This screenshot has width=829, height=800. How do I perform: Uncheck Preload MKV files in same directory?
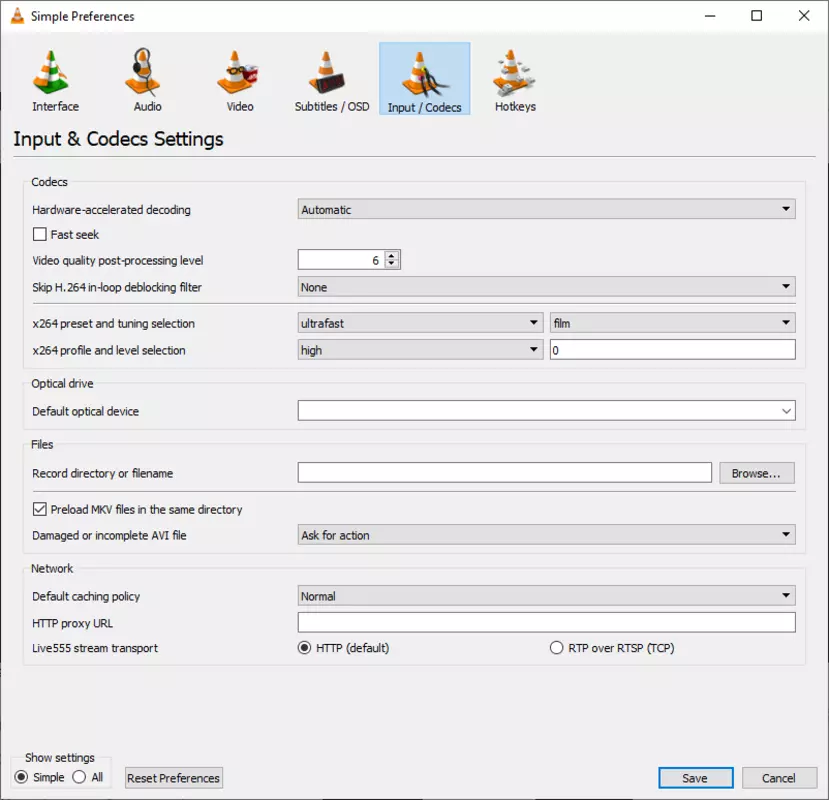[x=40, y=509]
